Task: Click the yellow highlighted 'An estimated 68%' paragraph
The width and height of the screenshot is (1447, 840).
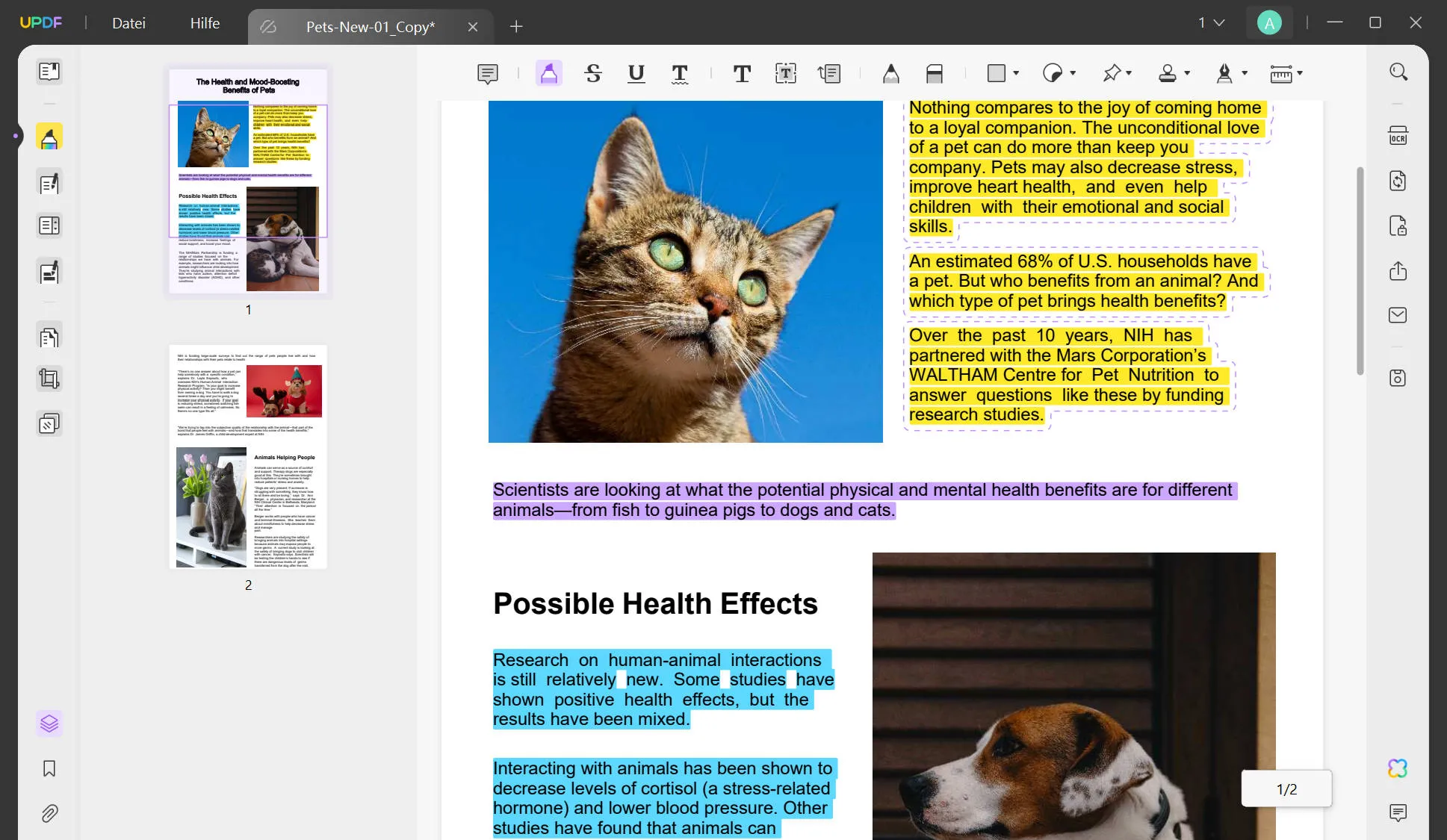Action: [x=1085, y=281]
